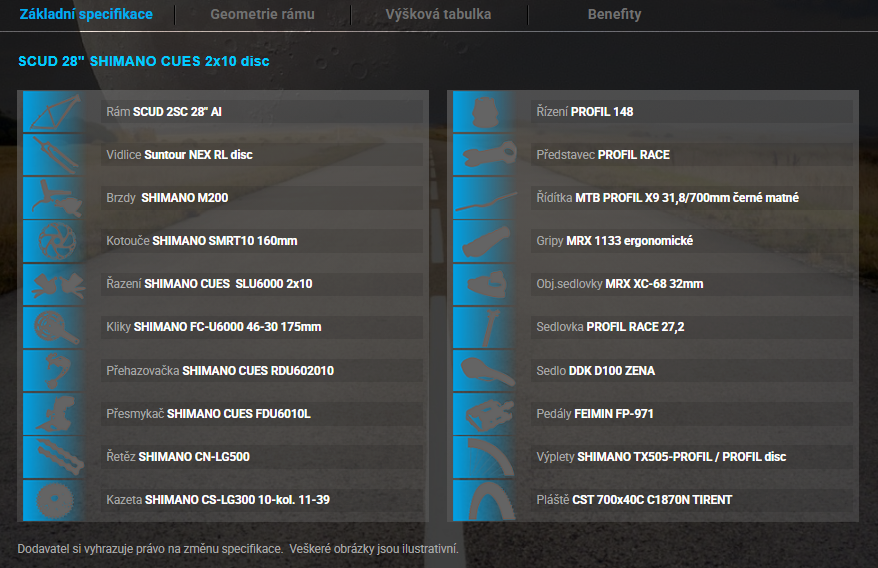Click the bike frame icon
Viewport: 878px width, 568px height.
54,111
